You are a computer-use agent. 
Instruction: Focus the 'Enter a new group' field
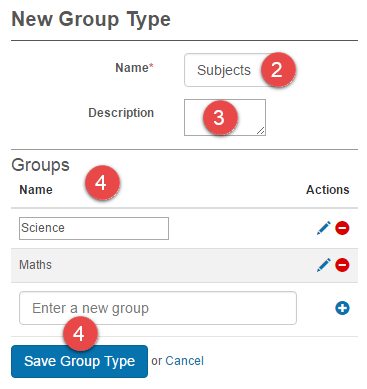[x=158, y=308]
